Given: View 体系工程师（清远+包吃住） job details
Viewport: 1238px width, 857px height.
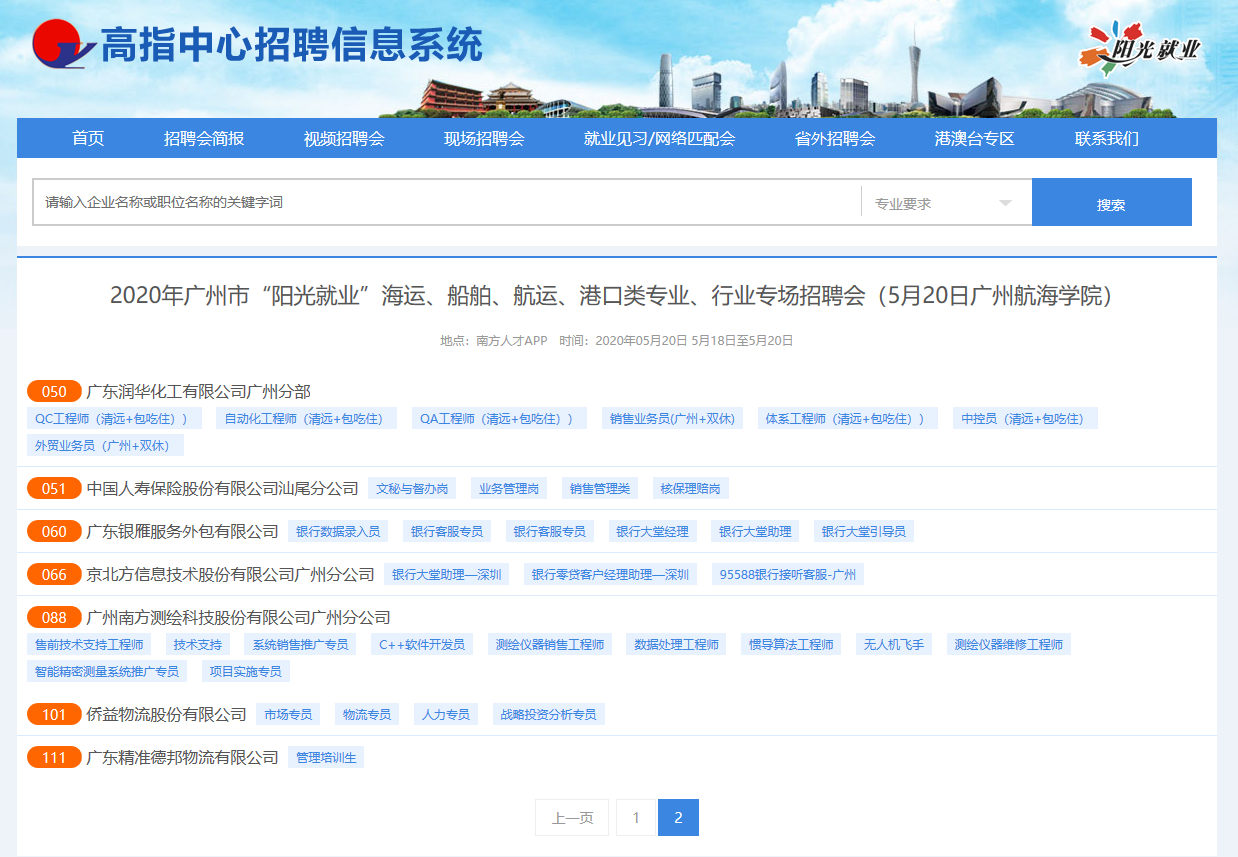Looking at the screenshot, I should click(x=848, y=418).
